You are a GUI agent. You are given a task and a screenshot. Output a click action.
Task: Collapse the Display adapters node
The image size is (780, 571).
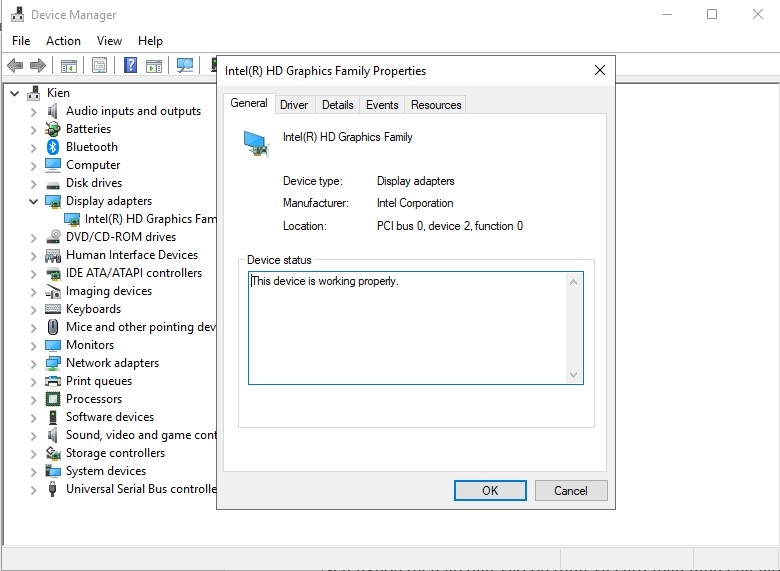pos(33,201)
